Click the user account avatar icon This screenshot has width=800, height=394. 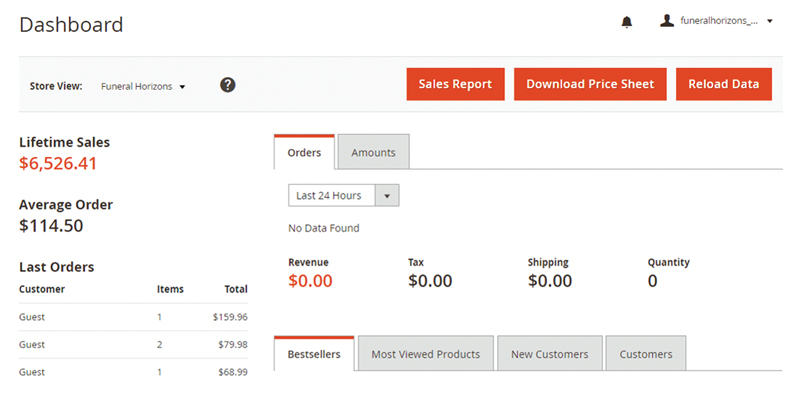[667, 21]
